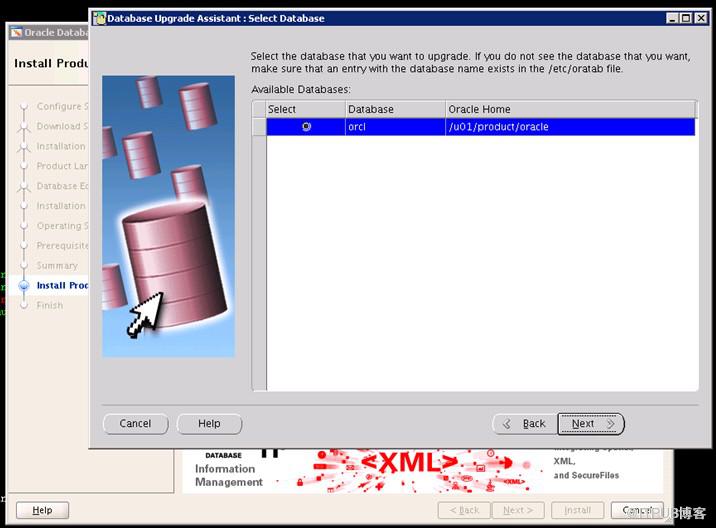Cancel the Database Upgrade Assistant
Image resolution: width=716 pixels, height=528 pixels.
coord(136,424)
